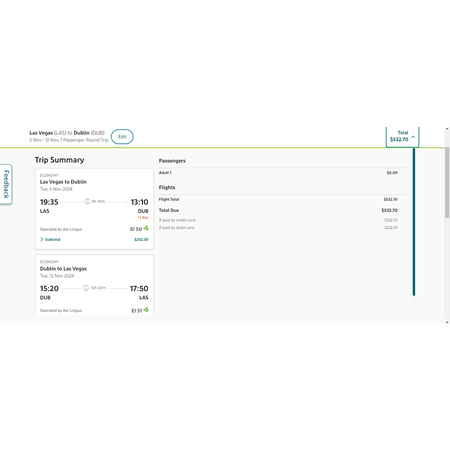Click the Trip Summary heading
450x450 pixels.
59,160
